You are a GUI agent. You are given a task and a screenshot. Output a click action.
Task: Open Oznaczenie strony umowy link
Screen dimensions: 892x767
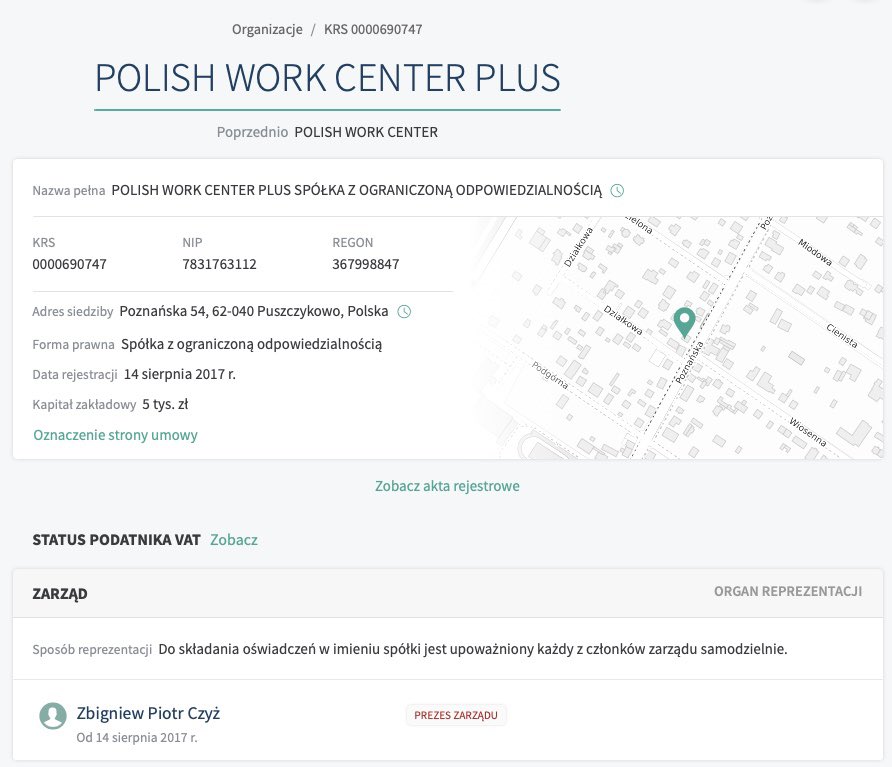pos(115,435)
